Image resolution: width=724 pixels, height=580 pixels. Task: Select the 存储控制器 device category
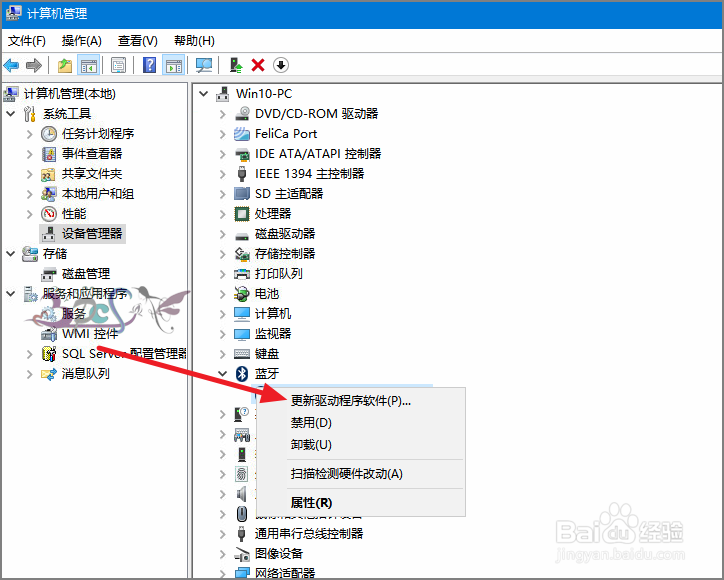point(285,254)
